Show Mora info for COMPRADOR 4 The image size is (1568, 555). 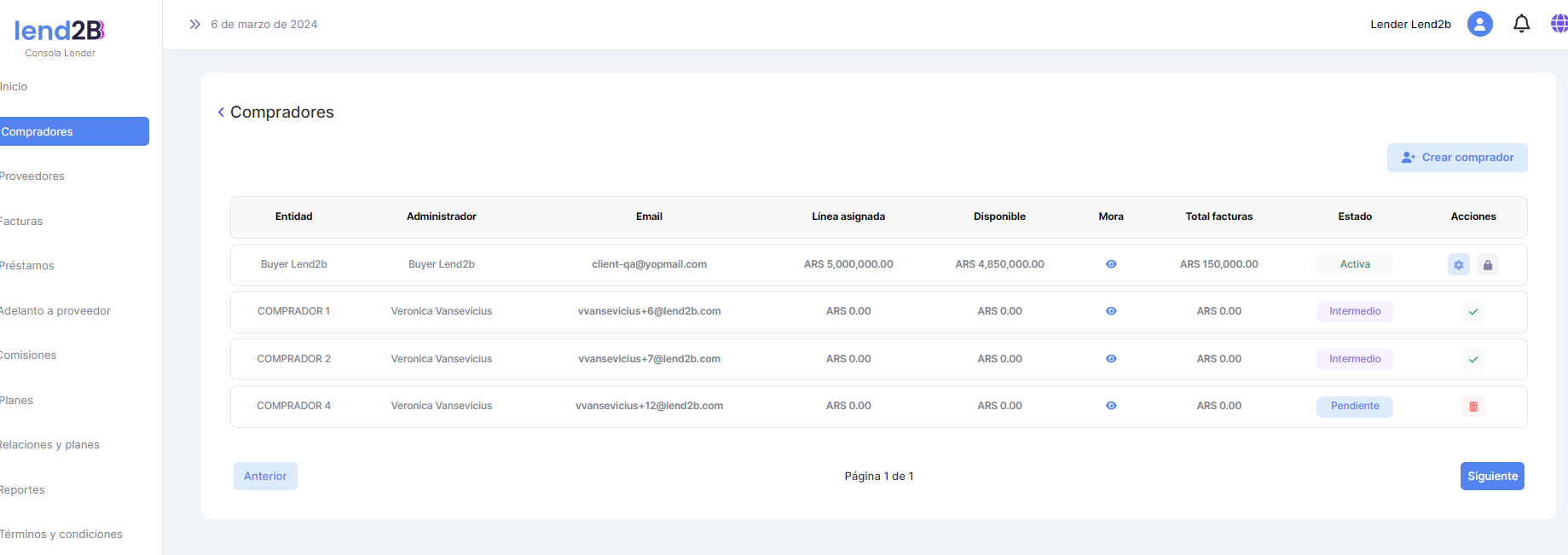coord(1111,406)
